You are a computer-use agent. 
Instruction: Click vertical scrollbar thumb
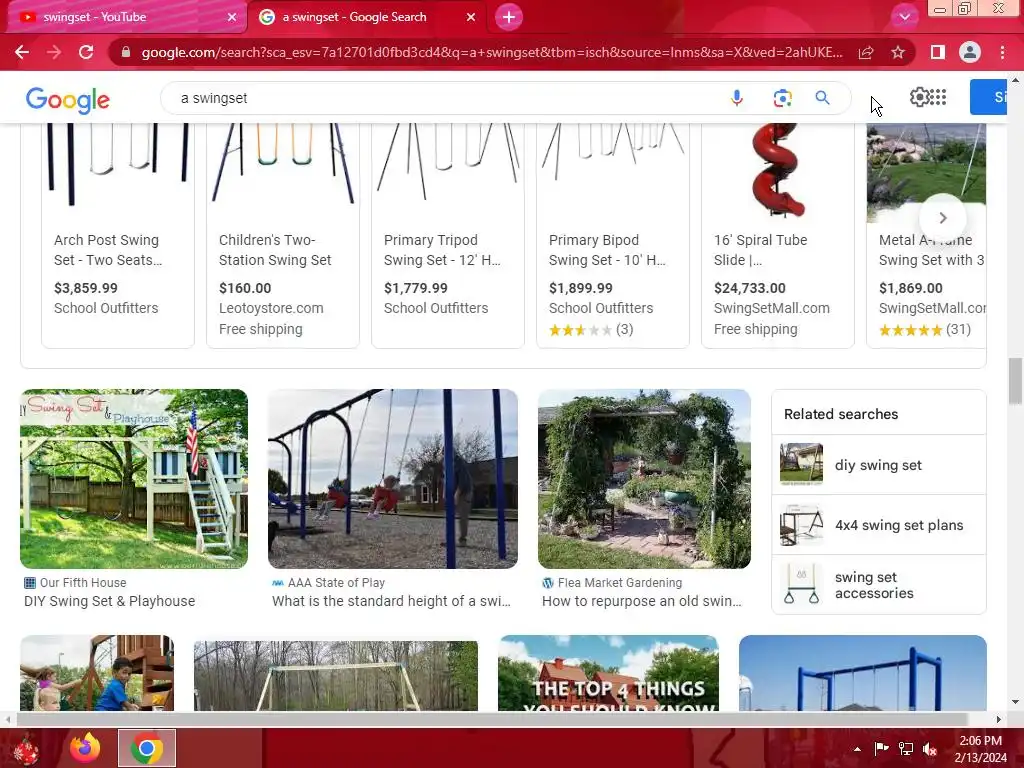pos(1015,381)
